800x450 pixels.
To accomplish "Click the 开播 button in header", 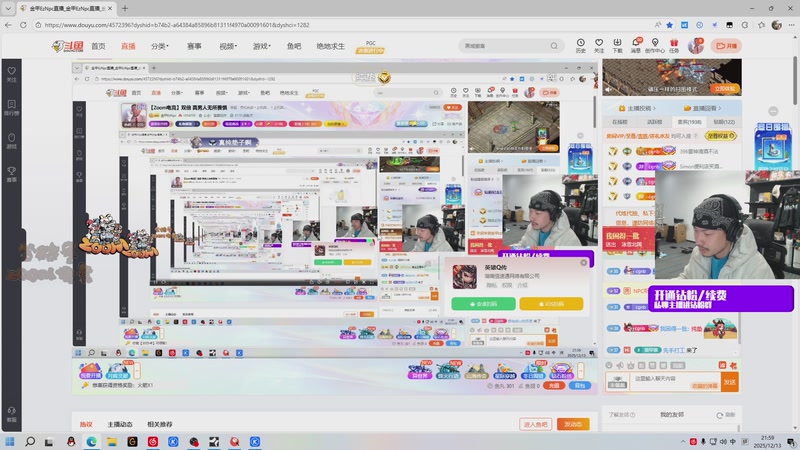I will [x=727, y=46].
